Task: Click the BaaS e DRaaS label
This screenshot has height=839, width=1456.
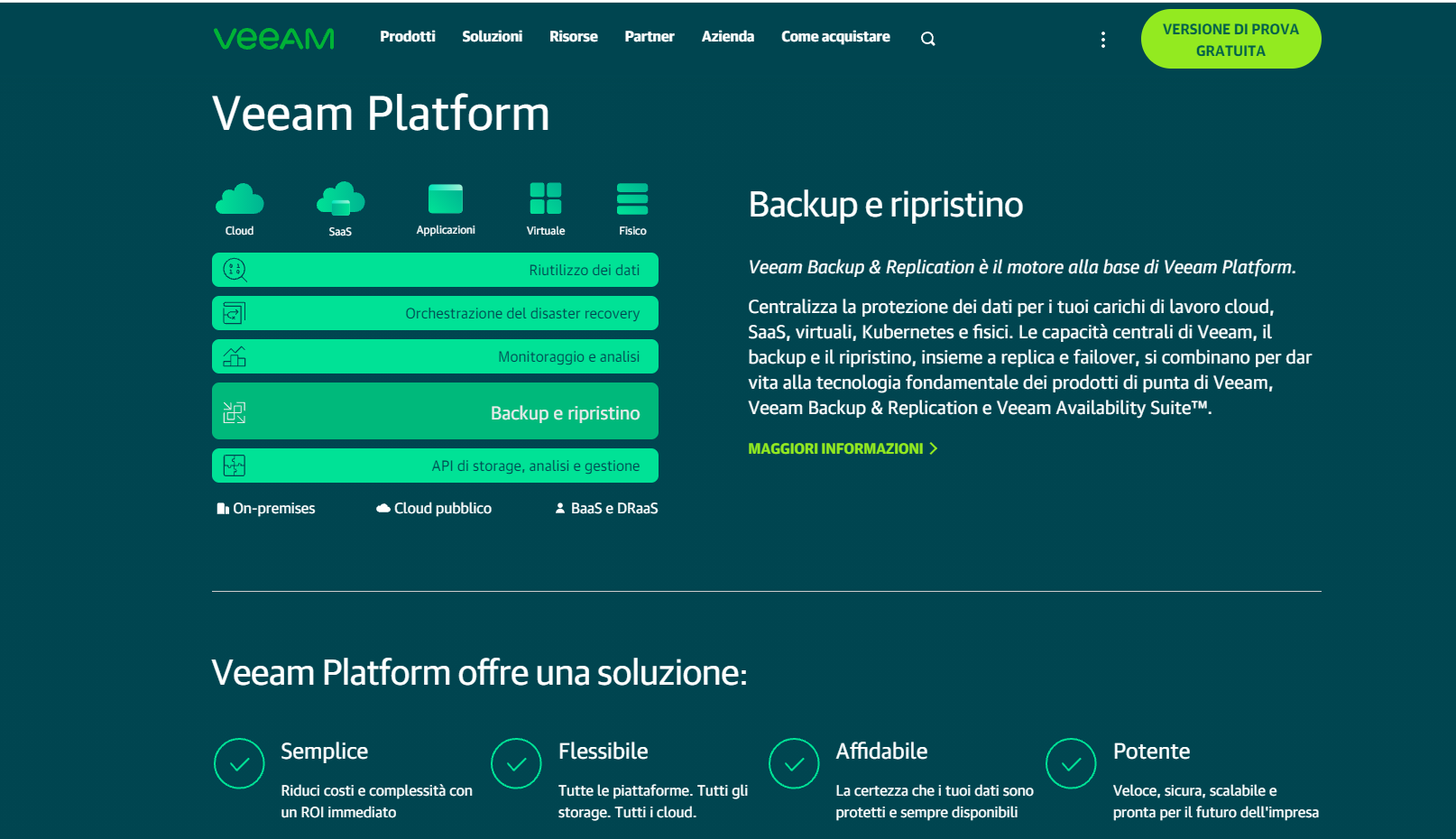Action: (614, 509)
